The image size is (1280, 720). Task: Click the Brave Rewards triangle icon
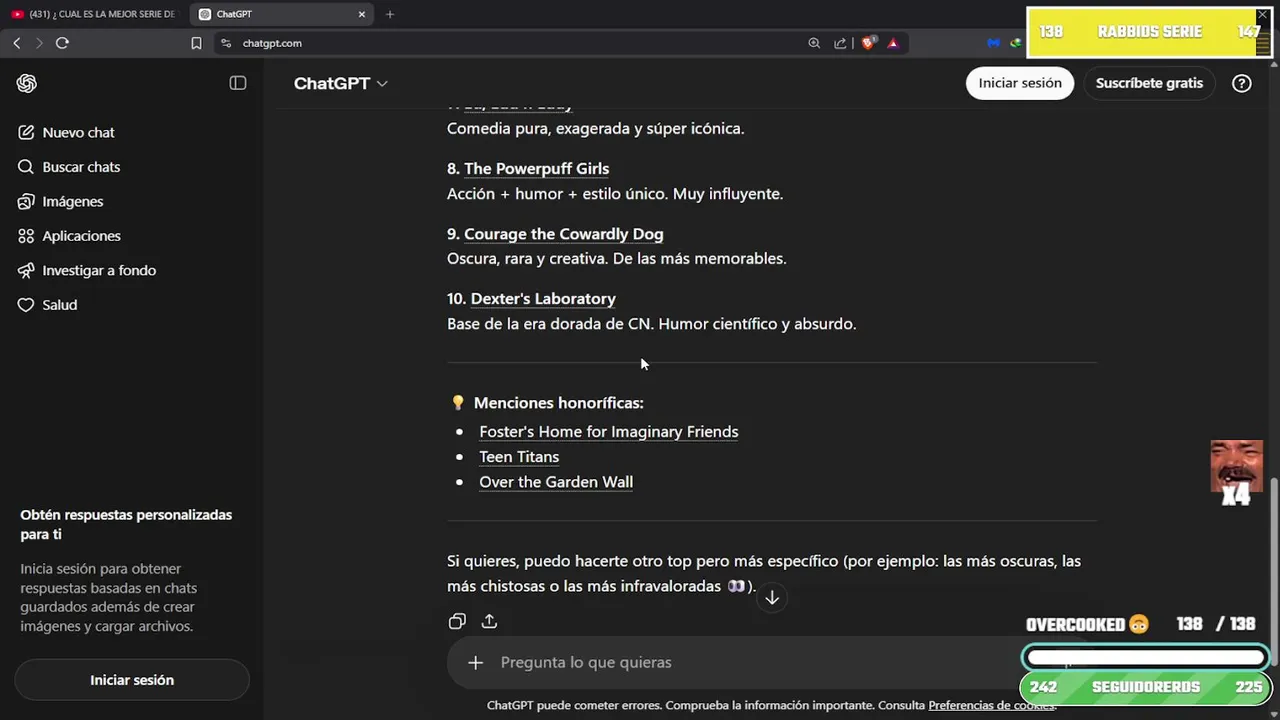(x=893, y=43)
